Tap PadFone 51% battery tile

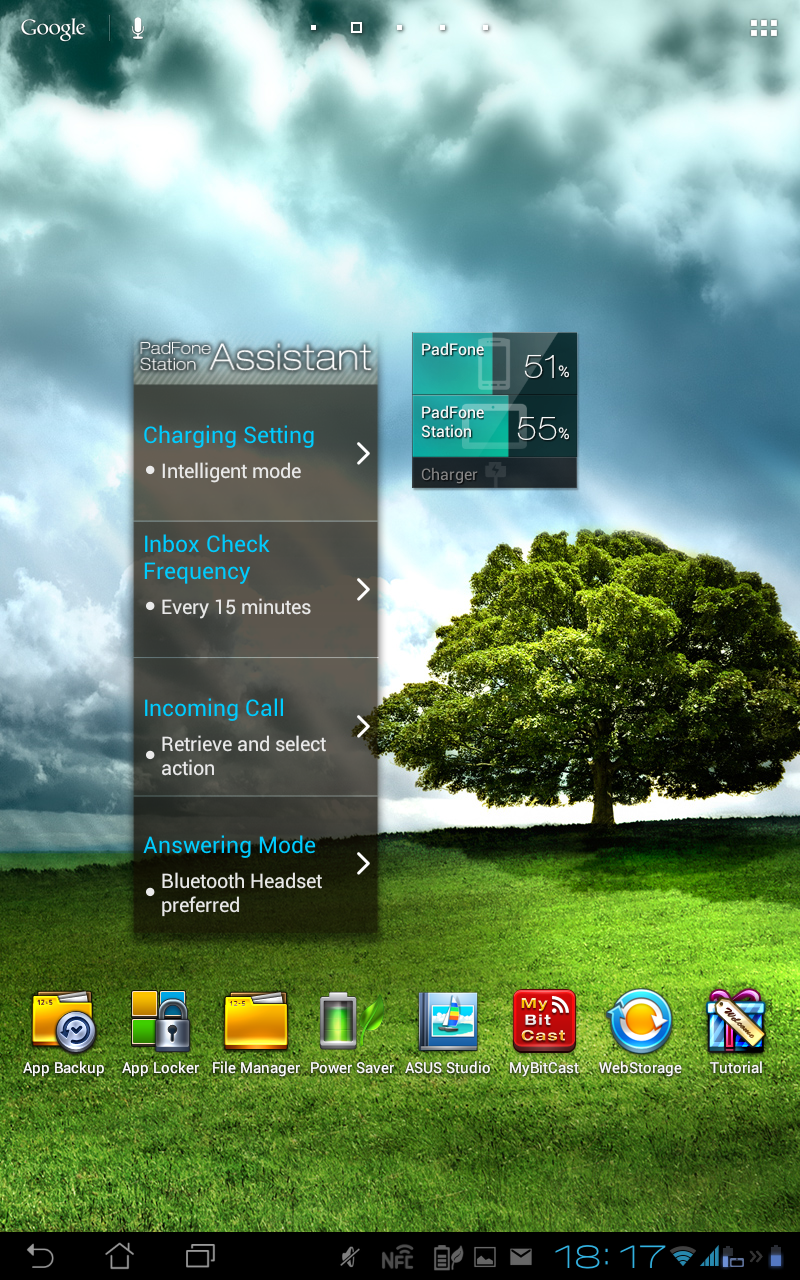495,364
